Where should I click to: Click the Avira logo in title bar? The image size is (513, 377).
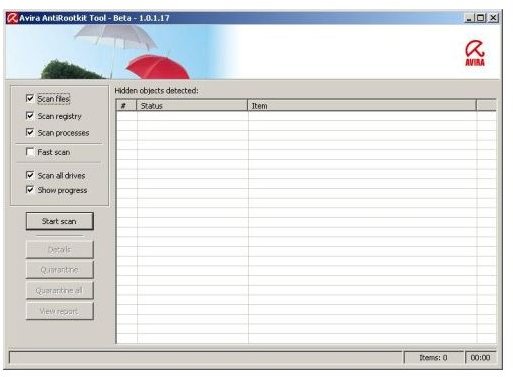(x=12, y=18)
